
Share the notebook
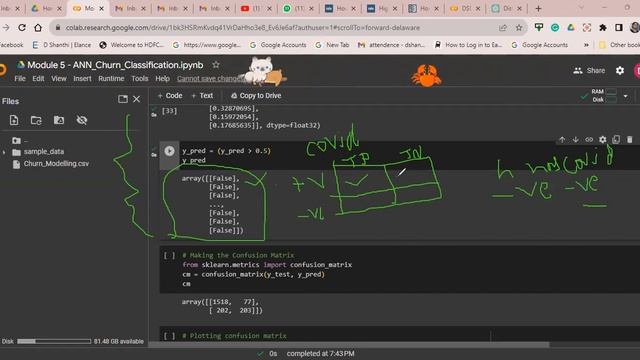coord(589,71)
